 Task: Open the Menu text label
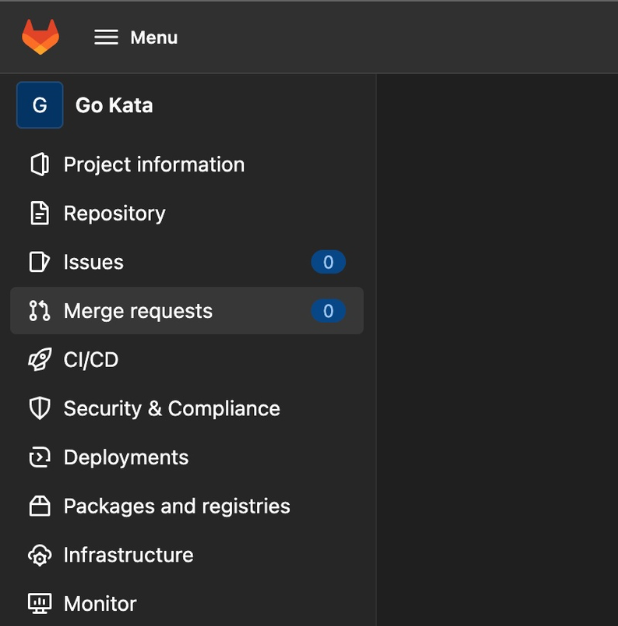pyautogui.click(x=154, y=37)
